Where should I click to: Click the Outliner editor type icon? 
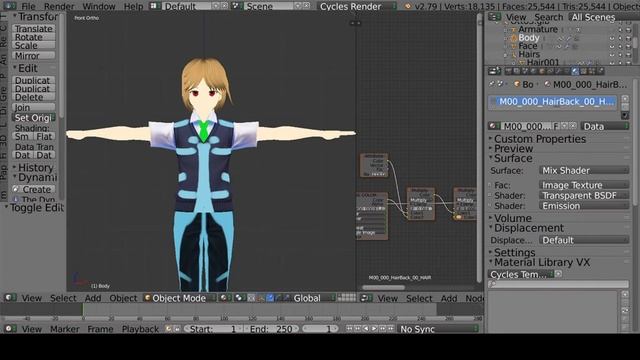pyautogui.click(x=494, y=17)
